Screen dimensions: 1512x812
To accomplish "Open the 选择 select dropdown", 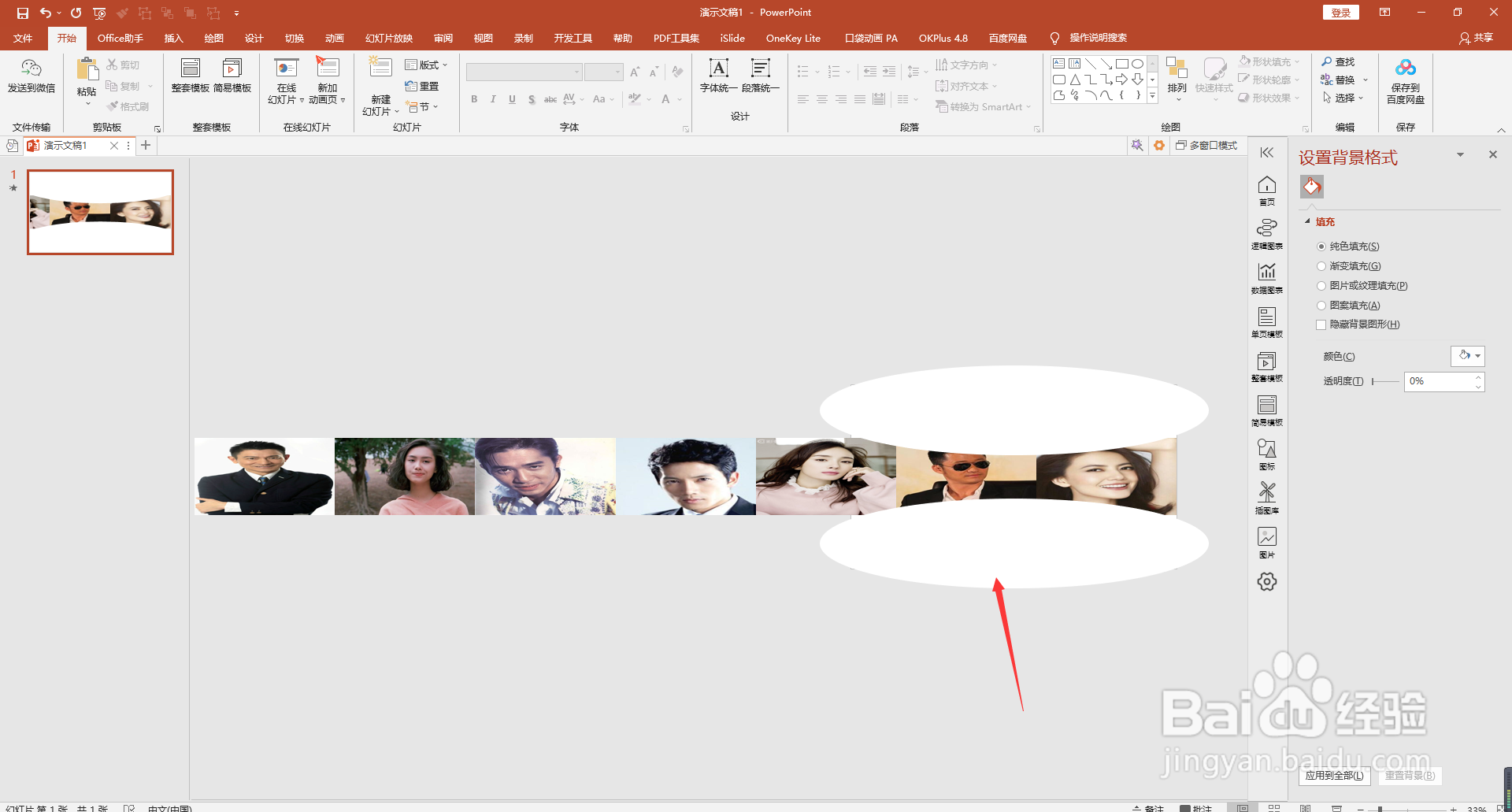I will pyautogui.click(x=1344, y=98).
